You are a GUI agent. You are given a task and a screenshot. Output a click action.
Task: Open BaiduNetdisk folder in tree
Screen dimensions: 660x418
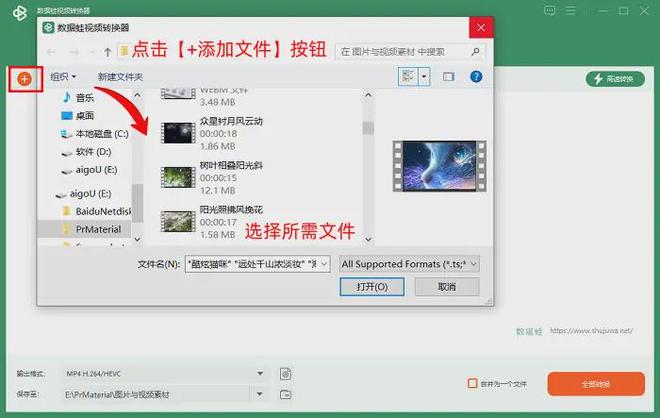[x=97, y=211]
